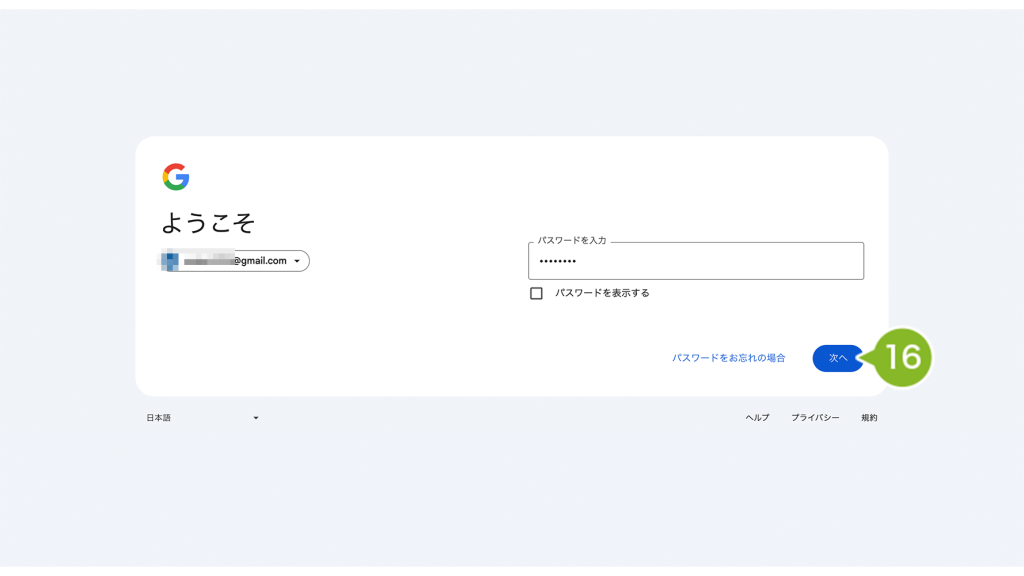
Task: Focus the パスワードを入力 password field
Action: click(696, 261)
